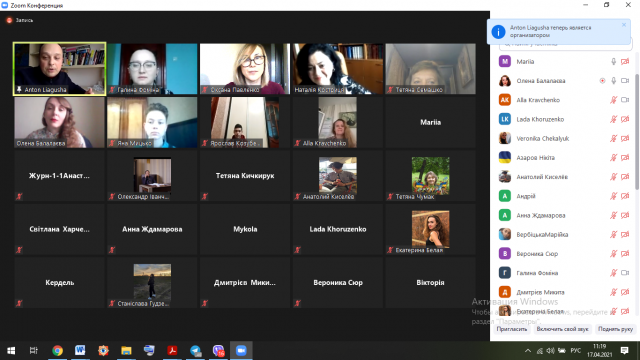
Task: Select the Вікторія participant tile
Action: tap(430, 283)
